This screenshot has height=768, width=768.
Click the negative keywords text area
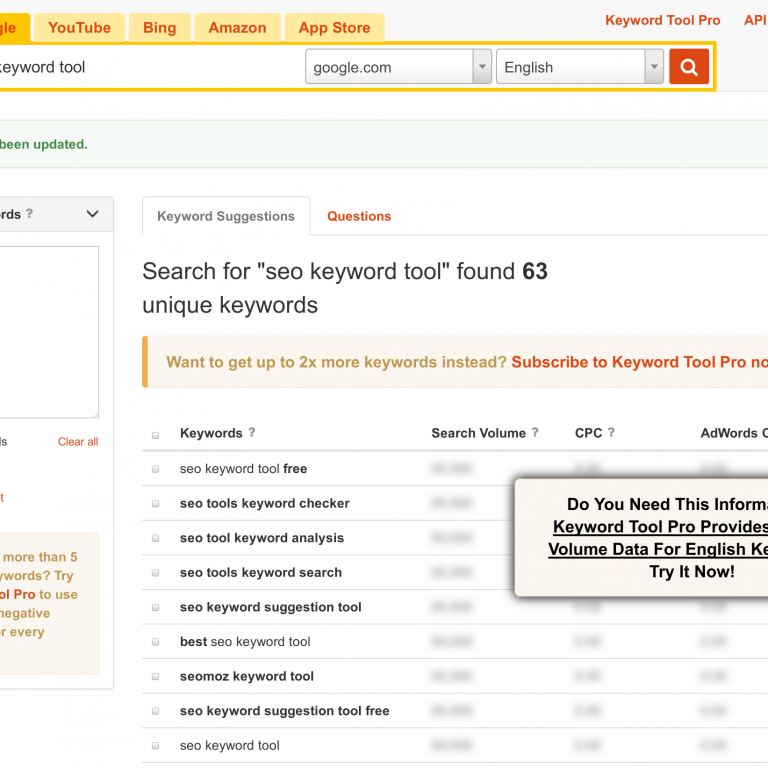[48, 332]
